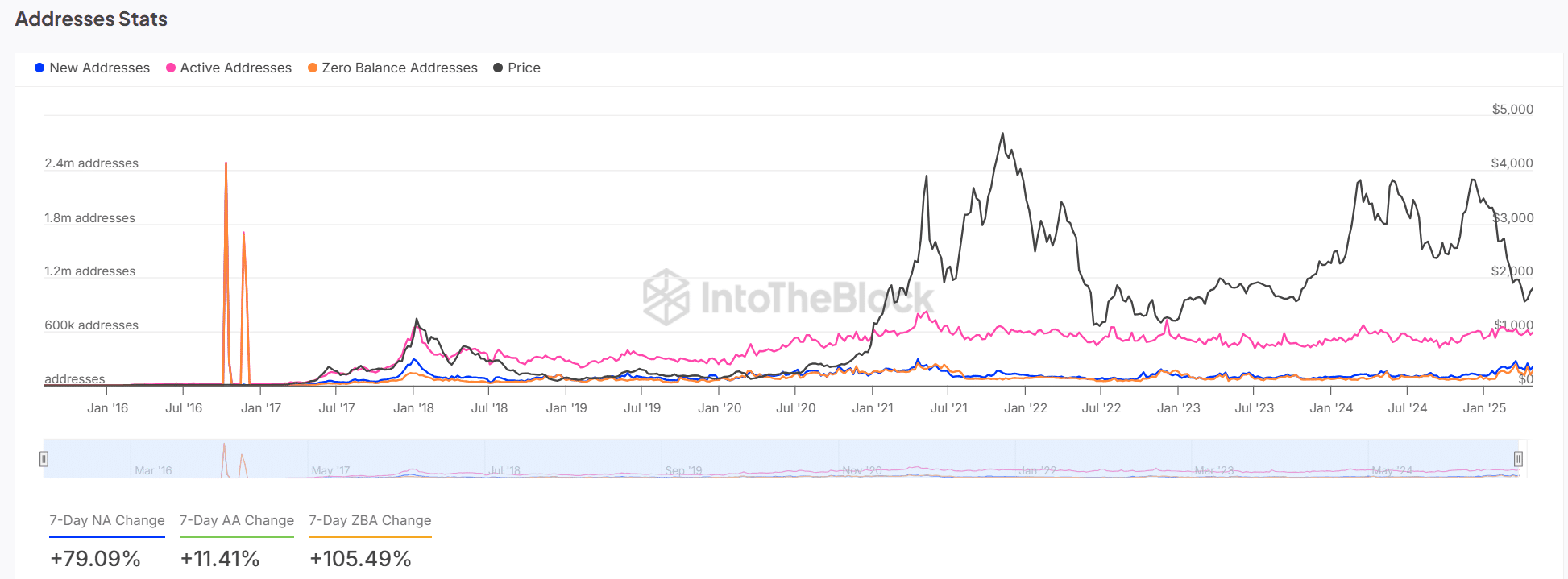Click the +11.41% change value

tap(220, 559)
